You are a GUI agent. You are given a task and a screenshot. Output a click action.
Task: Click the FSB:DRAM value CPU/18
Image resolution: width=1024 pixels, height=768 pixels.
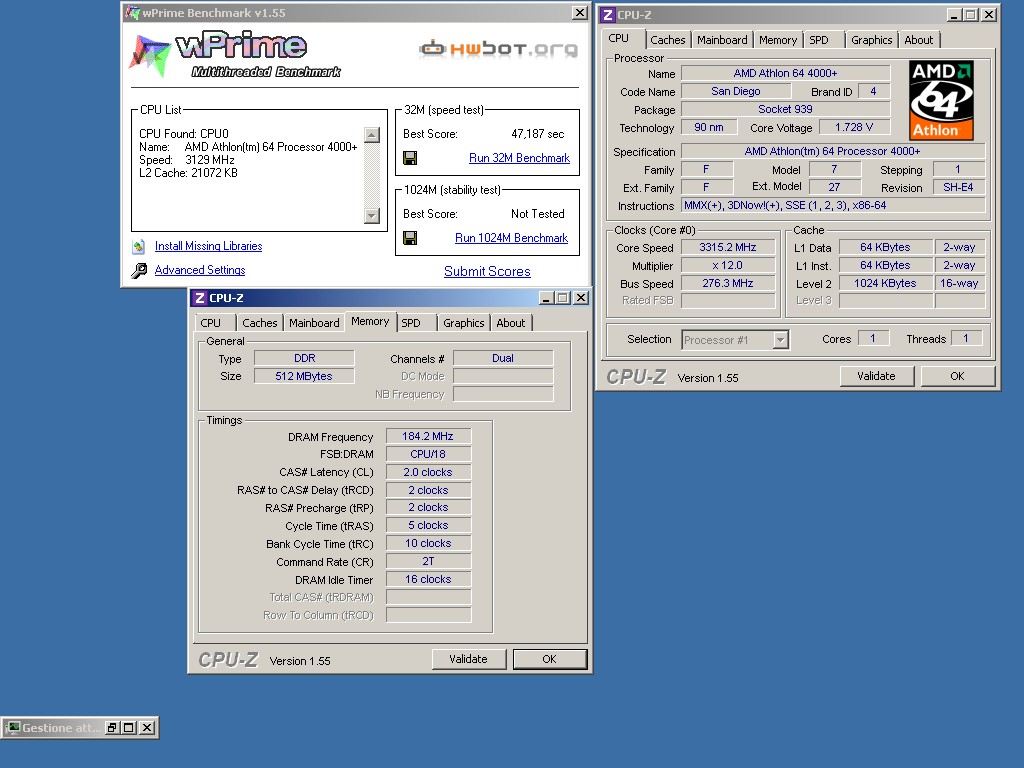click(x=428, y=454)
